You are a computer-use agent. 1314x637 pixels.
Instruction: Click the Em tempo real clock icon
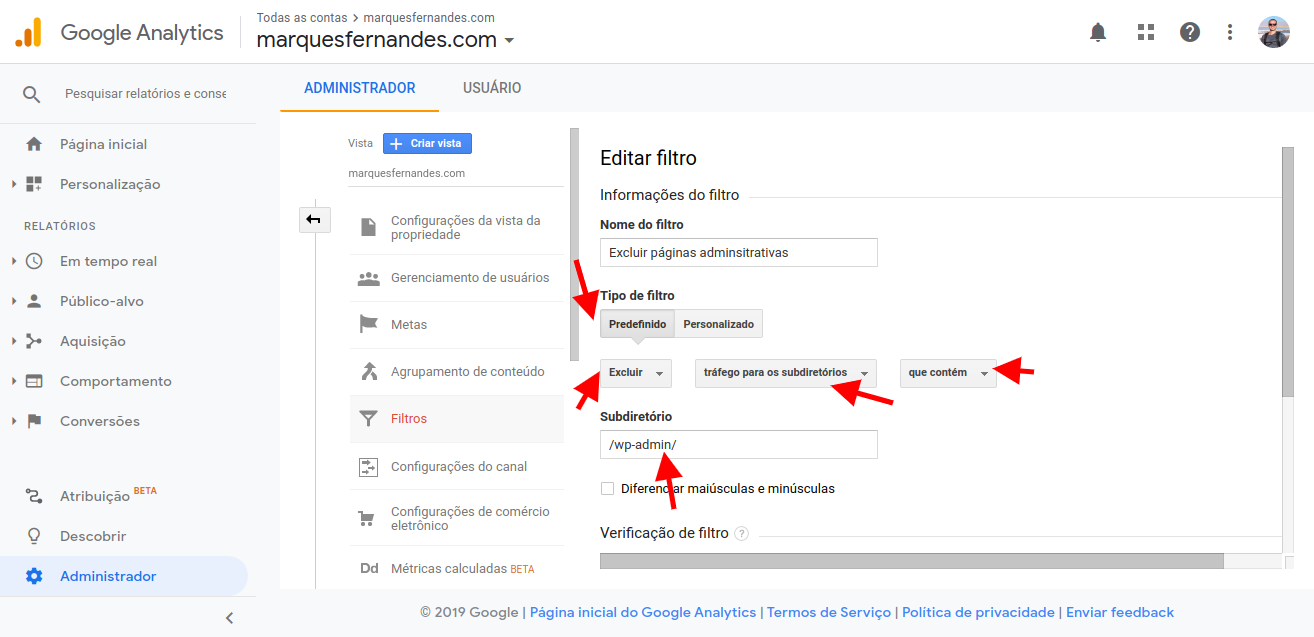[34, 261]
